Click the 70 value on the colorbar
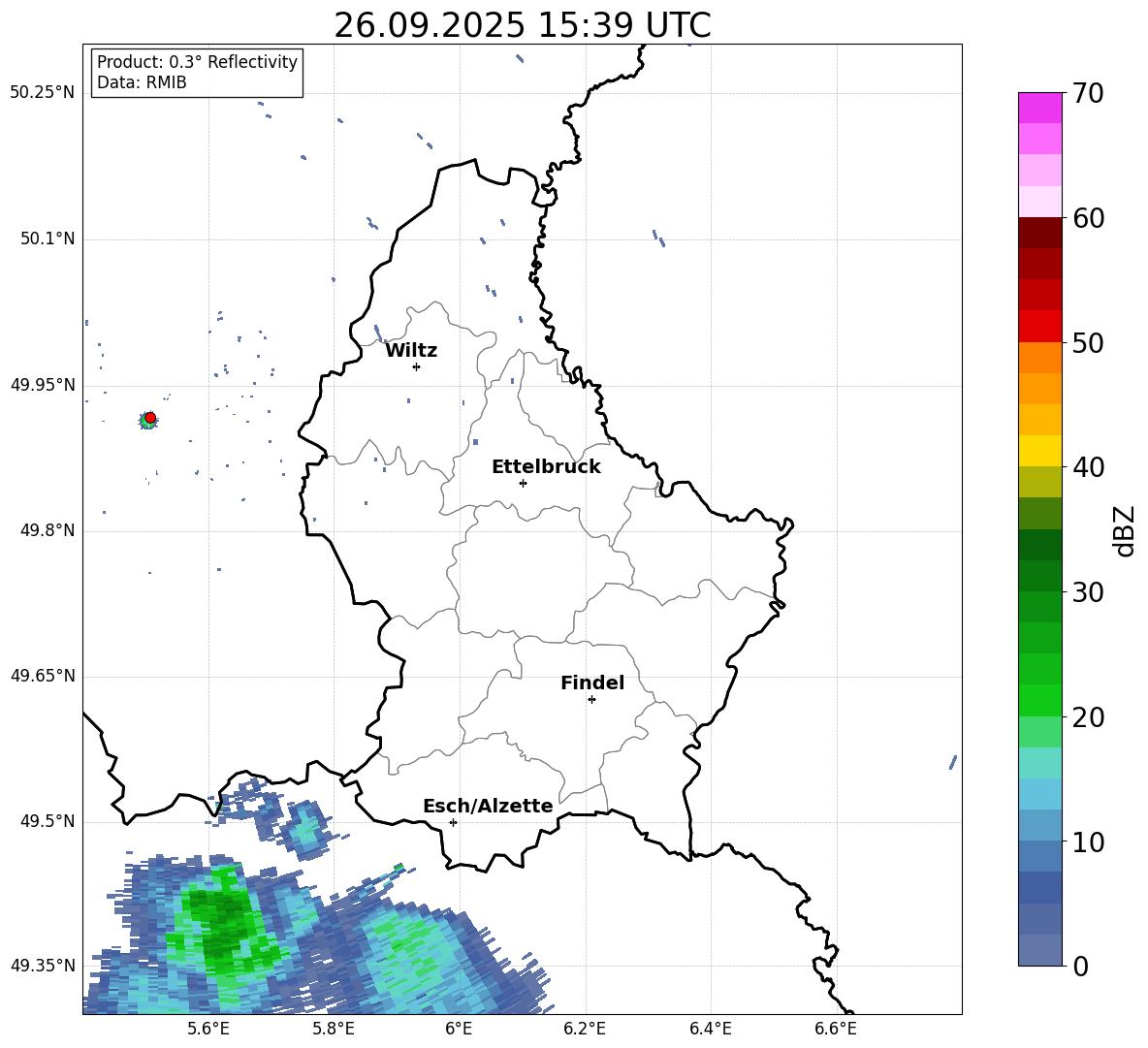This screenshot has height=1048, width=1148. coord(1088,93)
